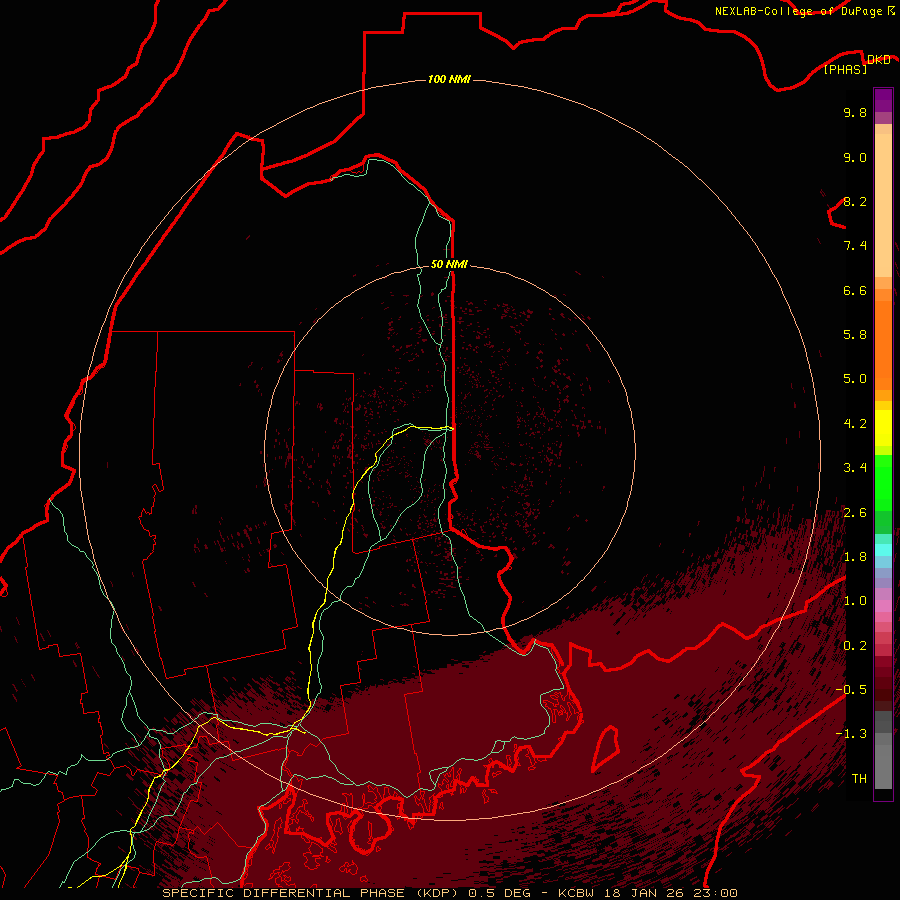
Task: Click the 1.8 value on the scale
Action: [855, 557]
